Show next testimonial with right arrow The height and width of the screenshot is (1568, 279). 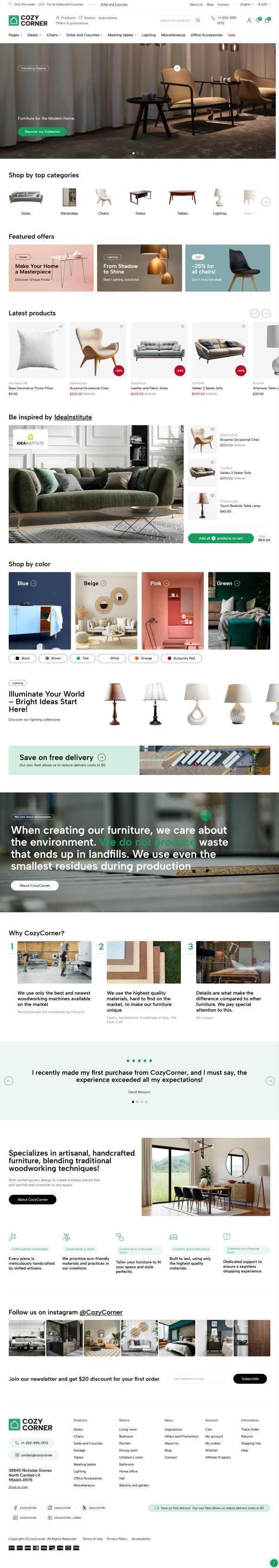(271, 1080)
